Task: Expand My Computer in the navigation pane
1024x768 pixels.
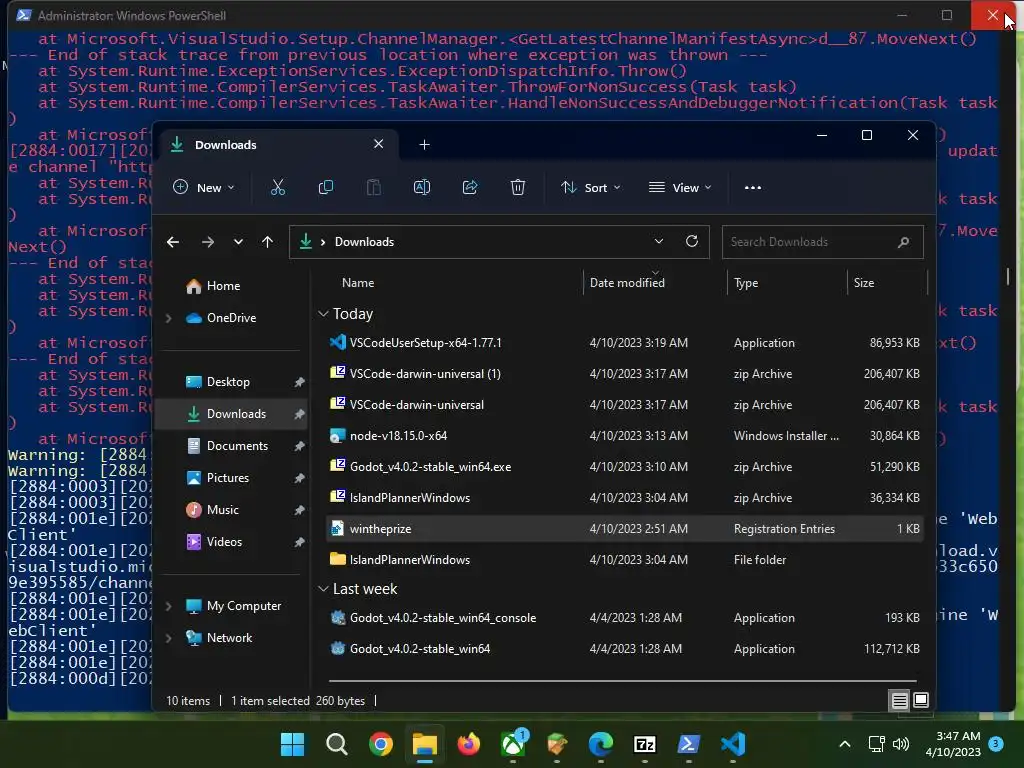Action: [168, 606]
